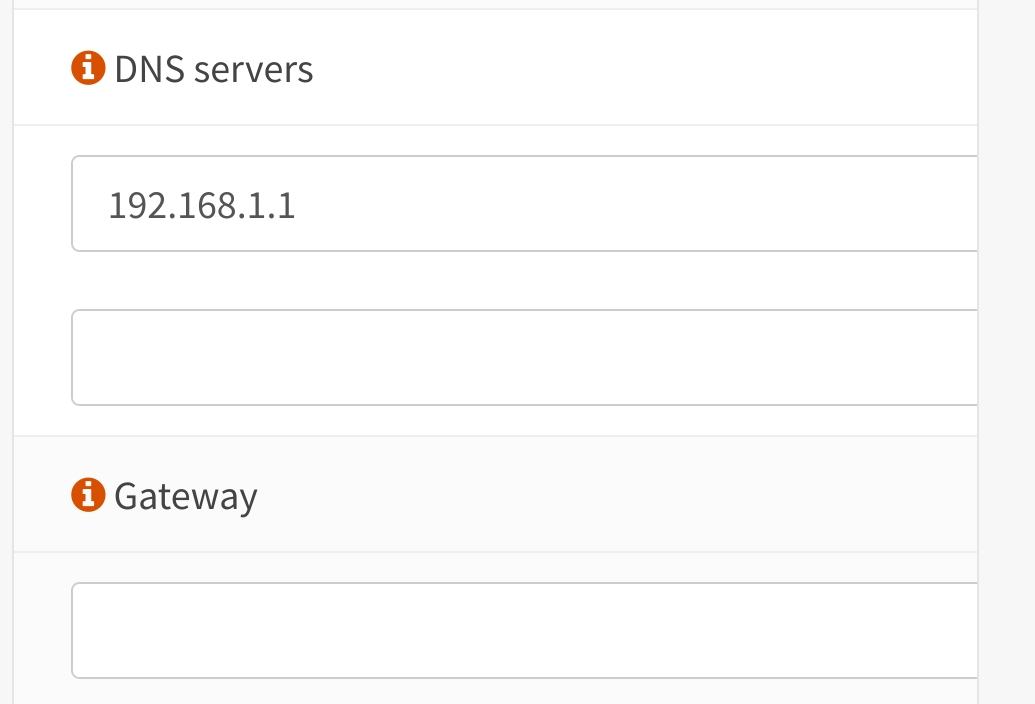Place cursor in the 192.168.1.1 text
The image size is (1035, 704).
coord(201,206)
